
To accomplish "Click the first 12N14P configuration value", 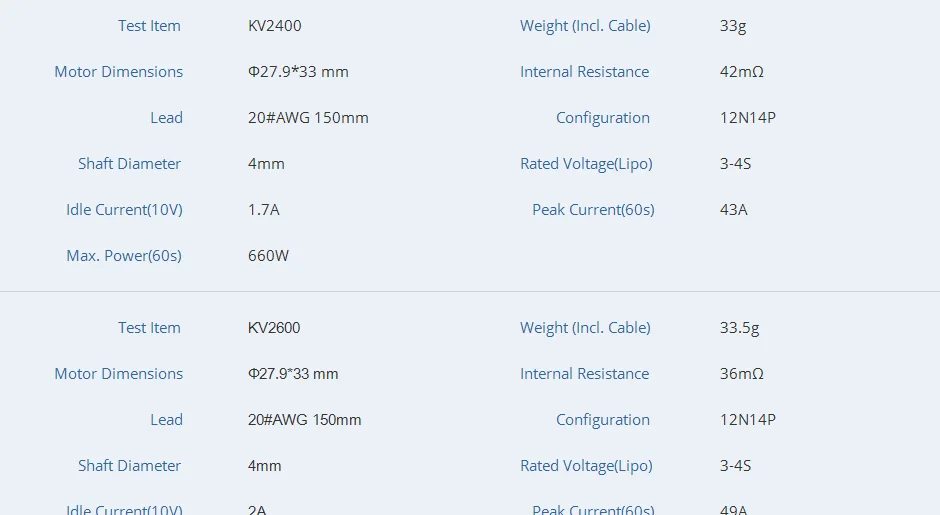I will (748, 118).
